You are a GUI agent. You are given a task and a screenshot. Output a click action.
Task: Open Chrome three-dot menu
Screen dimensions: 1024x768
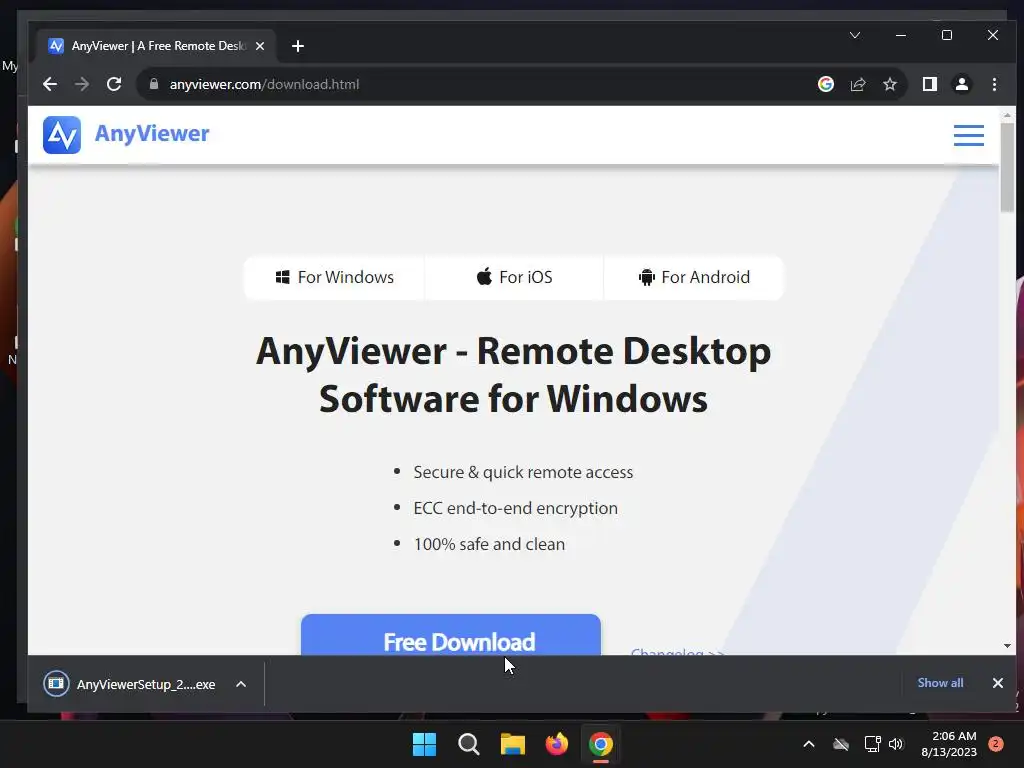pyautogui.click(x=994, y=84)
